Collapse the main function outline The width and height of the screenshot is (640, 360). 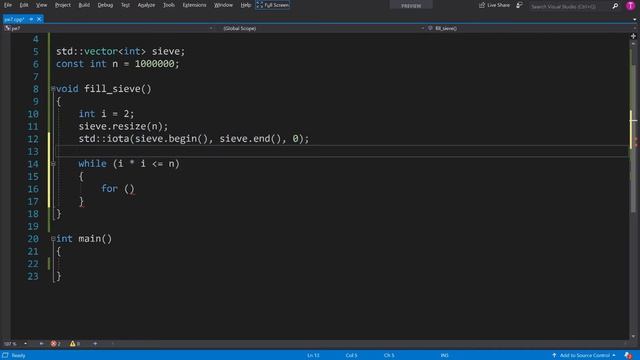53,239
